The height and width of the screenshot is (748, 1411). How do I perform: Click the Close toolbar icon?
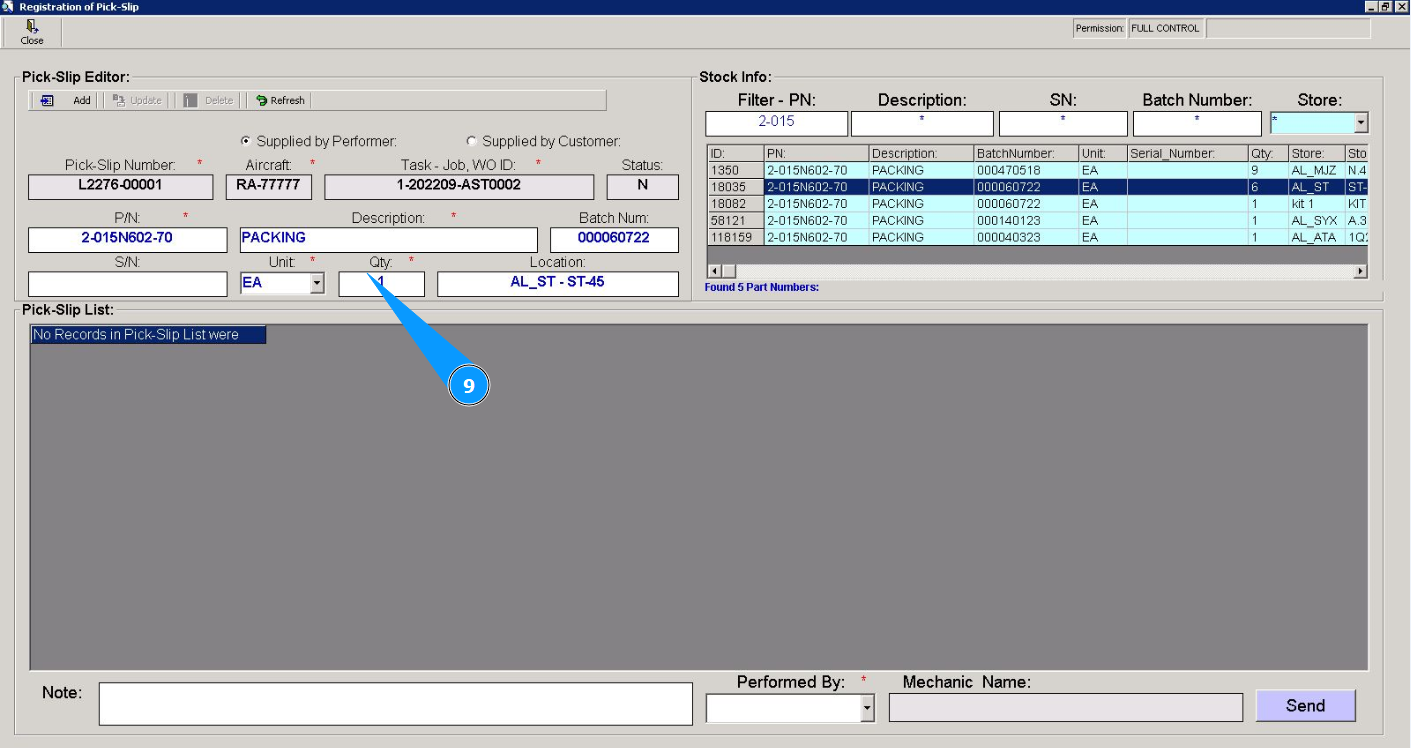32,27
